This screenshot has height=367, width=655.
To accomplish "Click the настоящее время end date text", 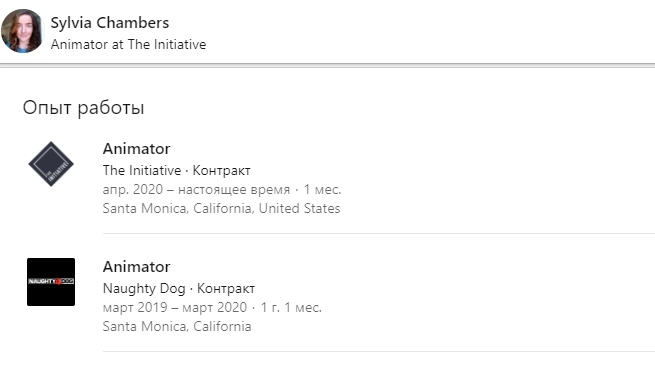I will pos(234,190).
